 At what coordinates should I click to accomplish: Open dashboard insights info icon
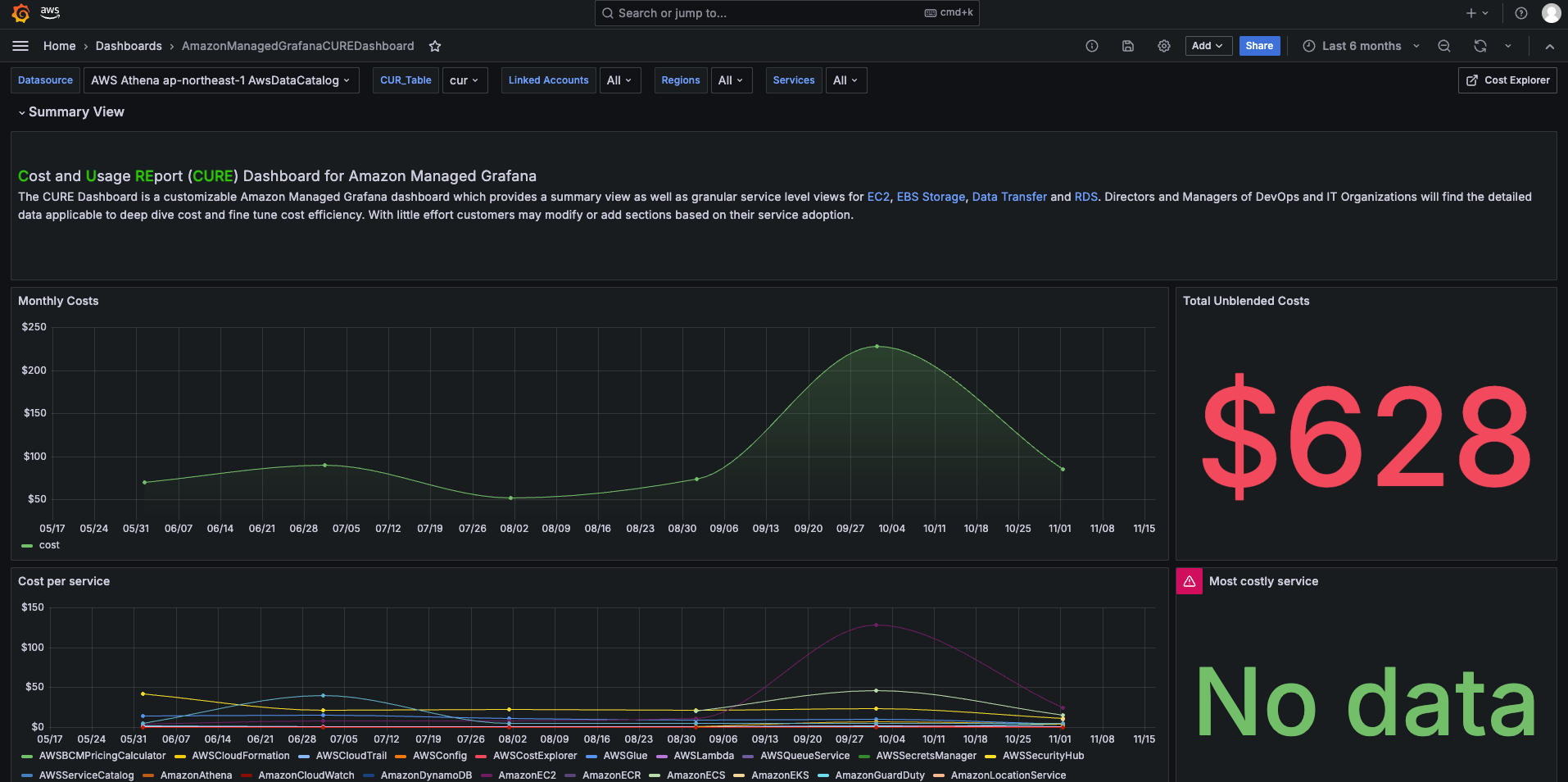(x=1091, y=46)
